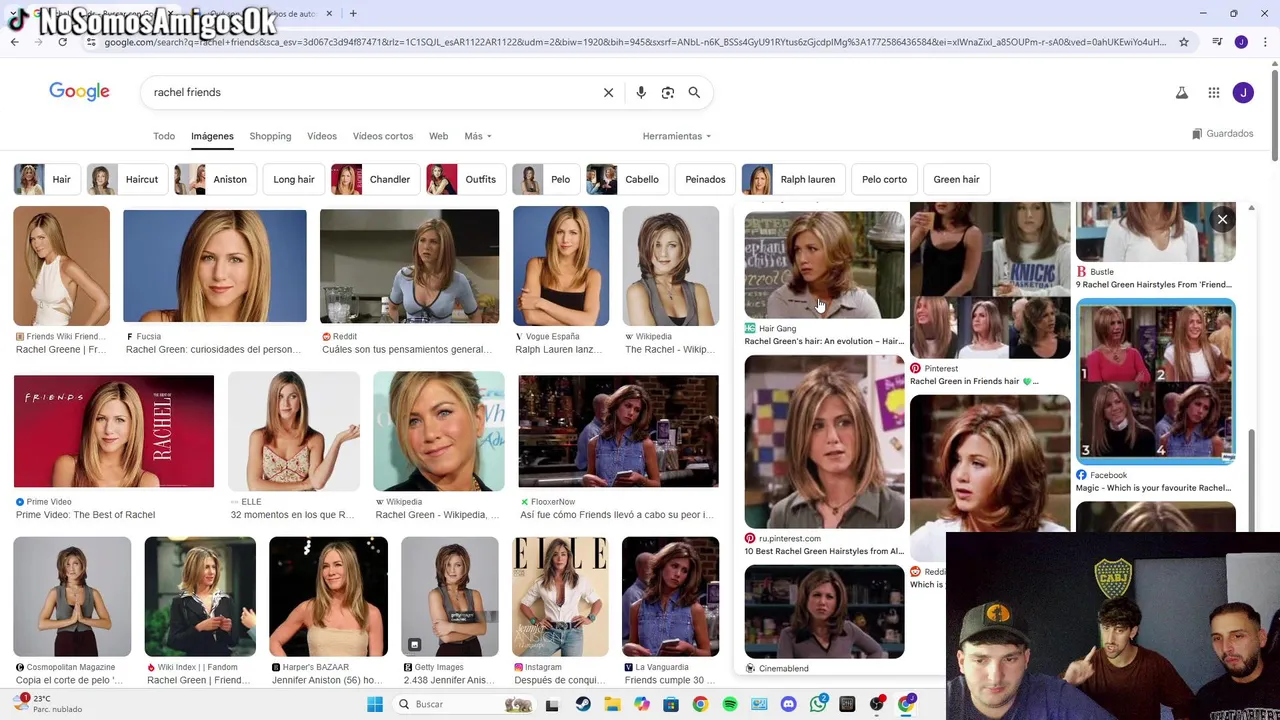The height and width of the screenshot is (720, 1280).
Task: Switch to the Todo tab
Action: [x=164, y=136]
